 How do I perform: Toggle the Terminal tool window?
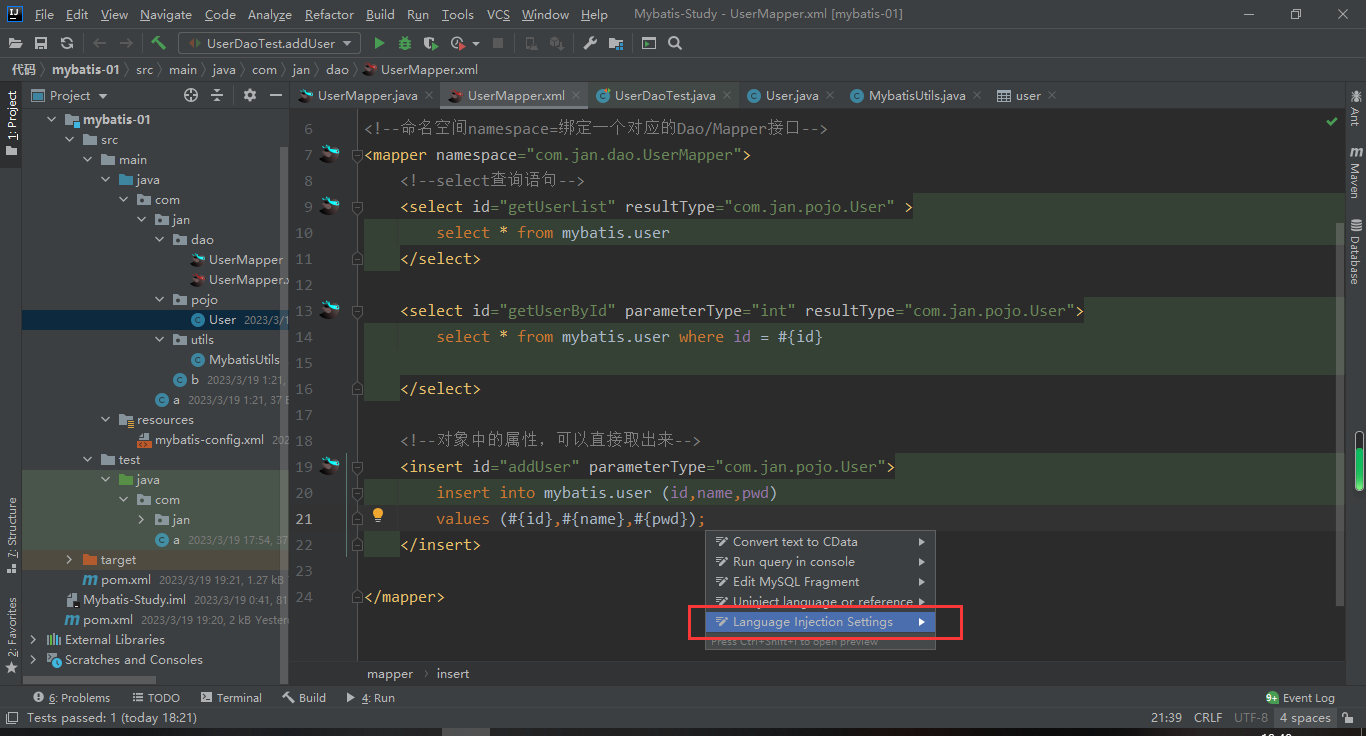pyautogui.click(x=231, y=698)
